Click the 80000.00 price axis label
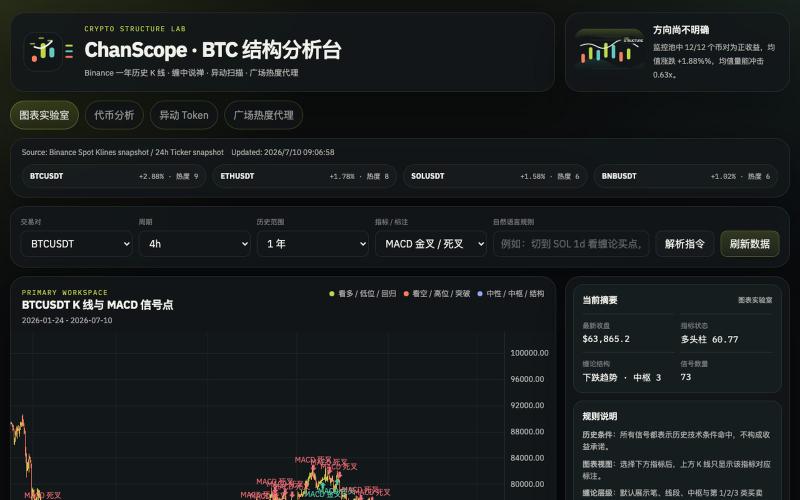The height and width of the screenshot is (500, 800). (x=527, y=484)
